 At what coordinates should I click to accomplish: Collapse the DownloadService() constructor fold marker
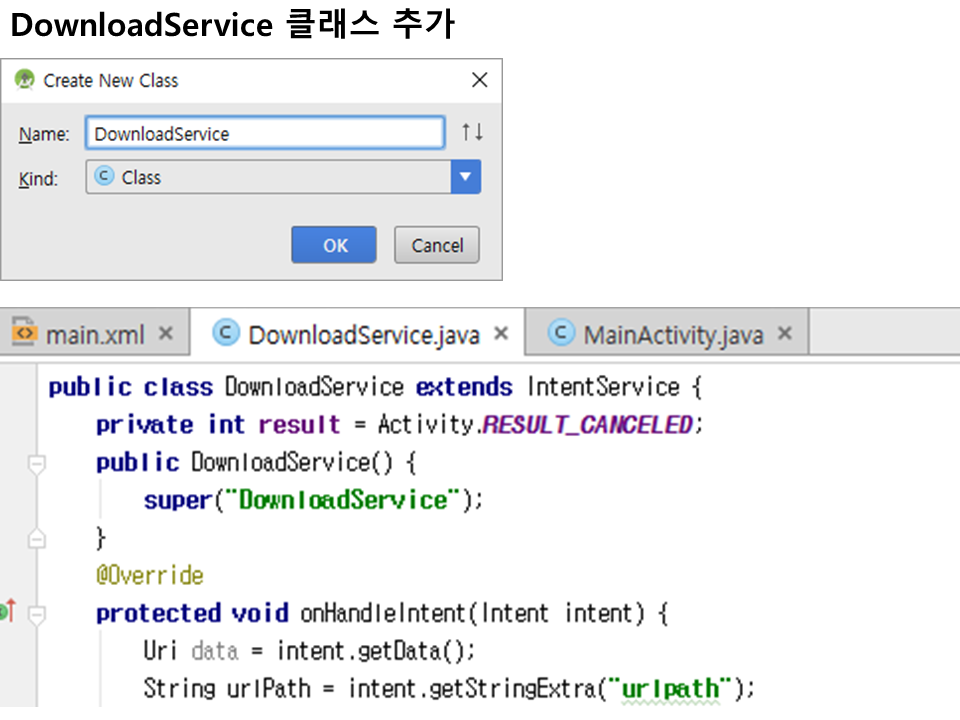pos(37,463)
